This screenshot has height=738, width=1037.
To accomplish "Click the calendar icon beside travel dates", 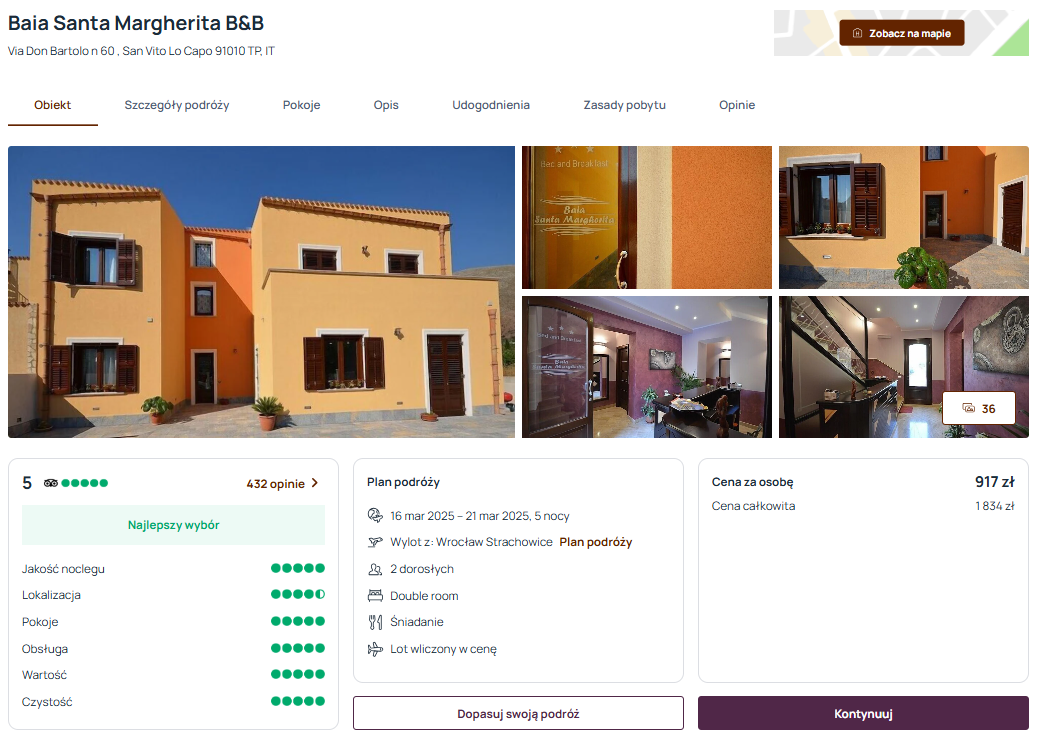I will click(375, 515).
